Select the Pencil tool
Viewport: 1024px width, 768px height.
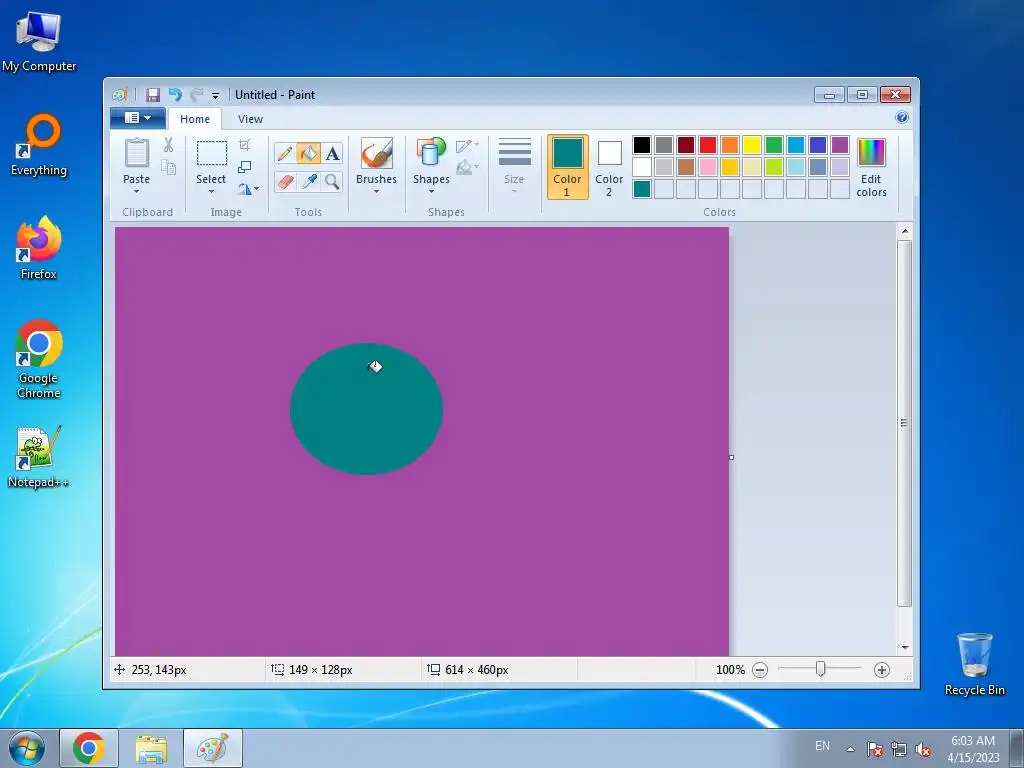[x=285, y=153]
